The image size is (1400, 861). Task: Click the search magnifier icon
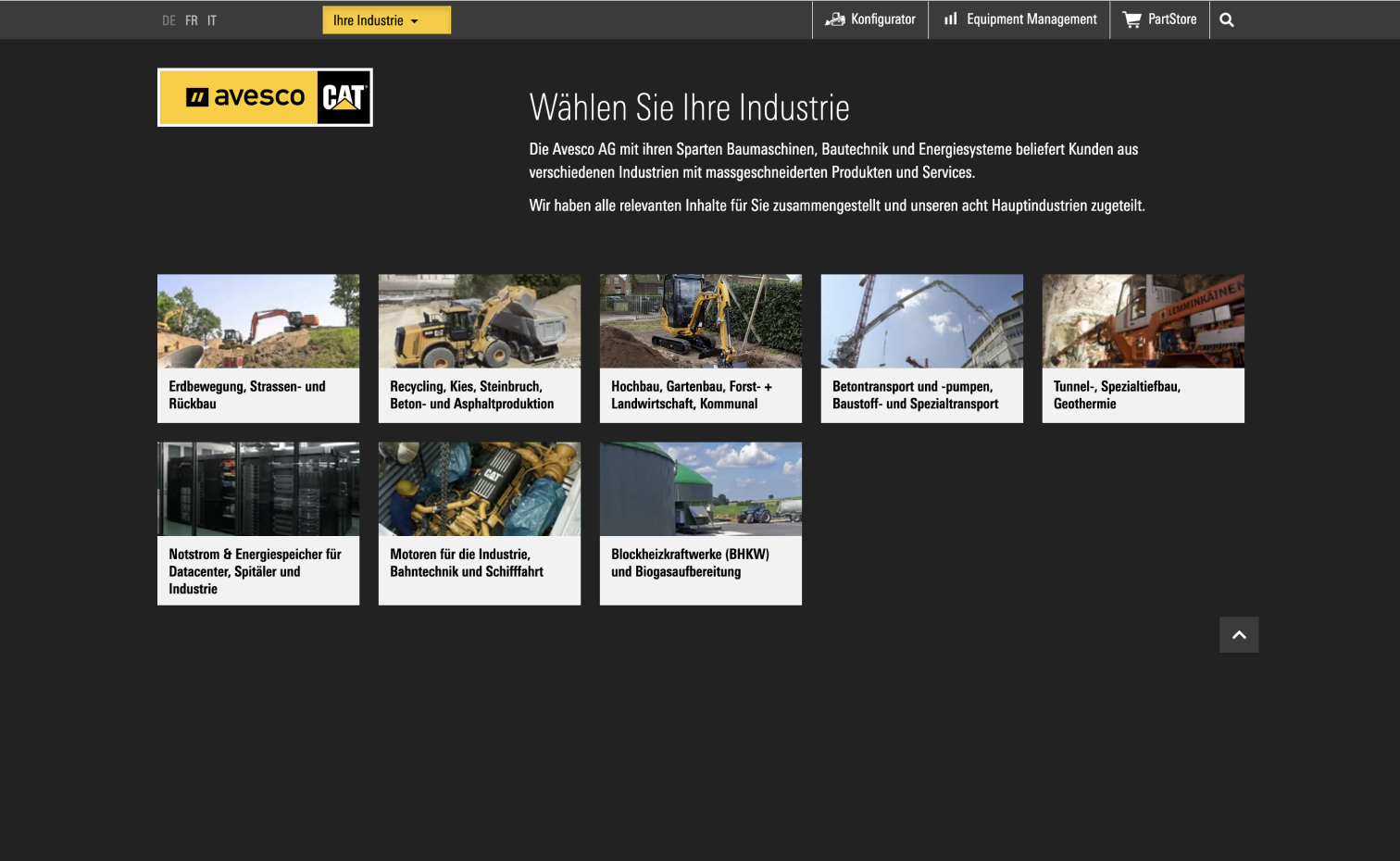click(x=1226, y=20)
